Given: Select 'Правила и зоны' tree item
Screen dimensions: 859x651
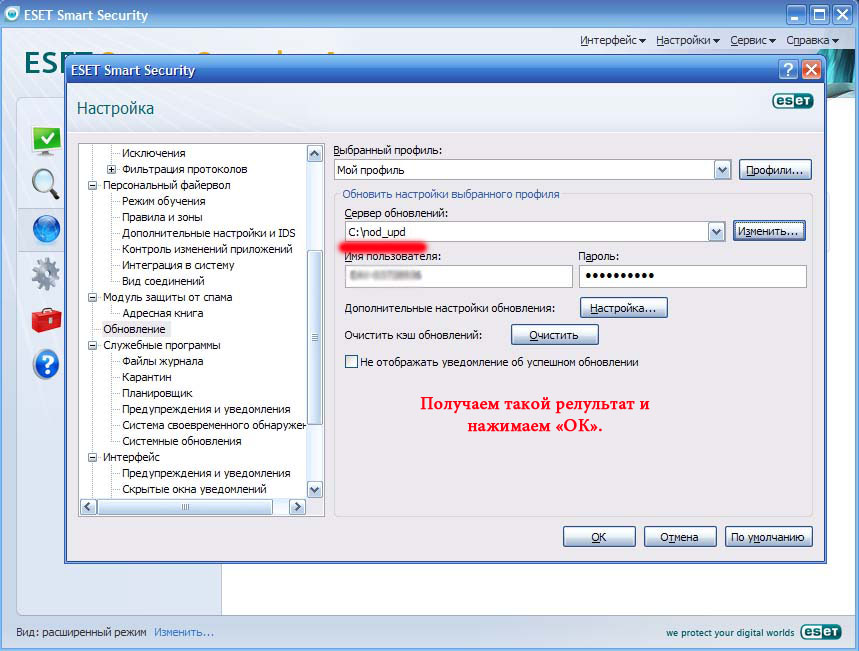Looking at the screenshot, I should click(x=162, y=217).
